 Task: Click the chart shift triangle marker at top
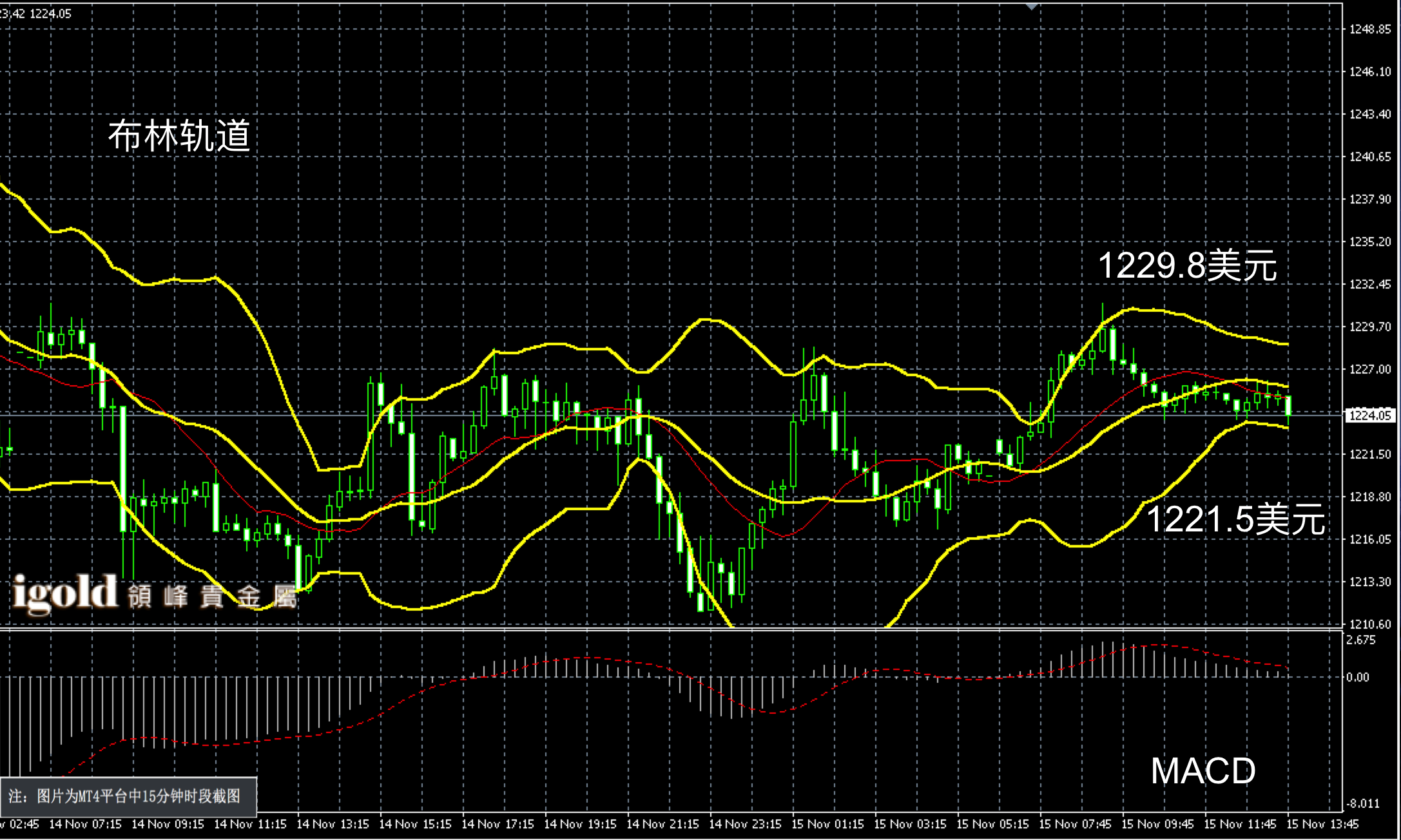(1032, 6)
